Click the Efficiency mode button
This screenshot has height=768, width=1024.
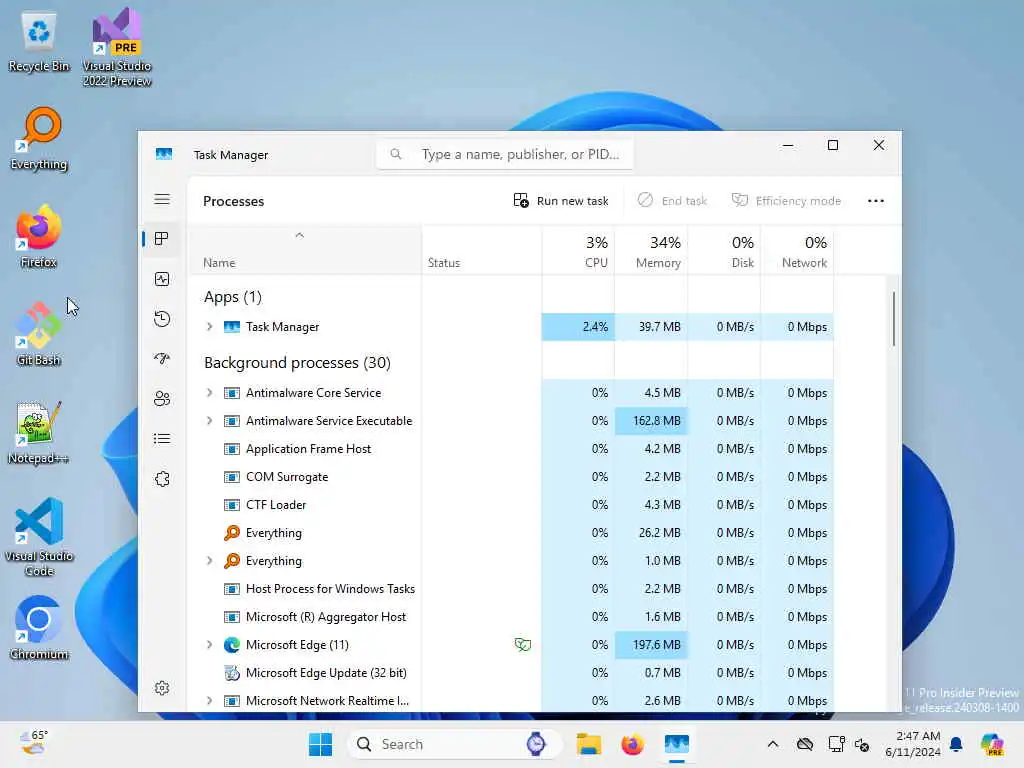[x=786, y=201]
